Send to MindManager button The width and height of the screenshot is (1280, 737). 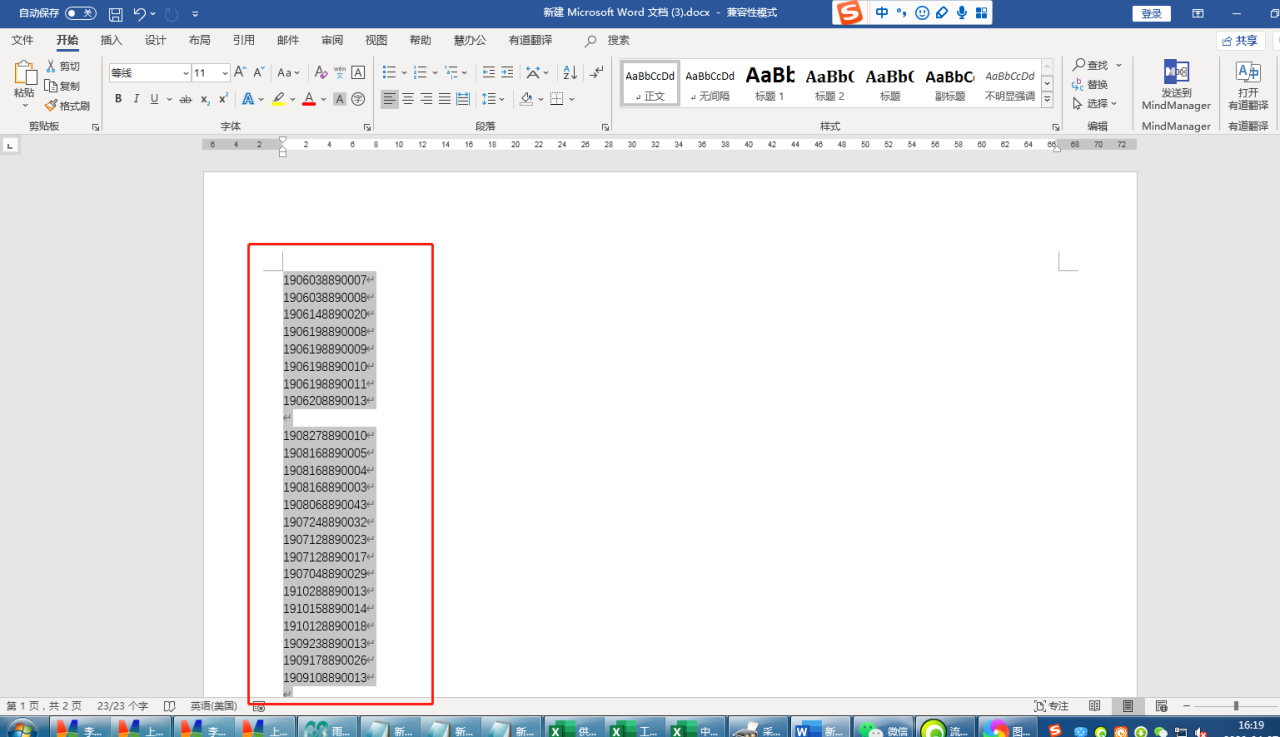pos(1176,86)
